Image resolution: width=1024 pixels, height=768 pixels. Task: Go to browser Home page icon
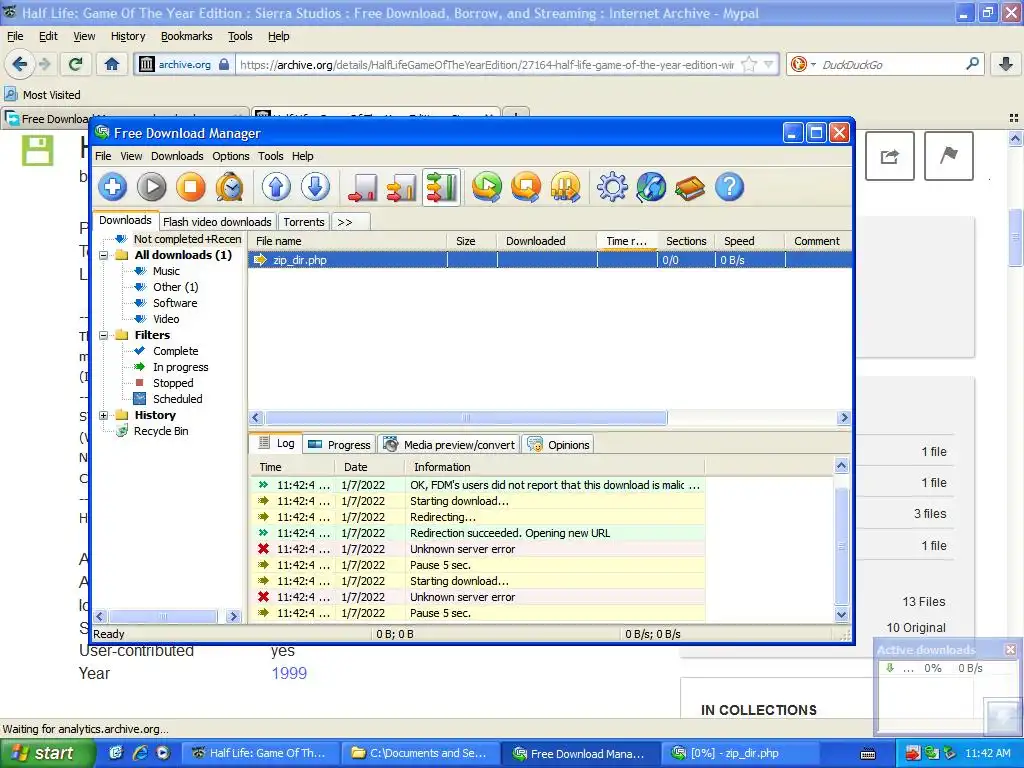click(x=112, y=64)
